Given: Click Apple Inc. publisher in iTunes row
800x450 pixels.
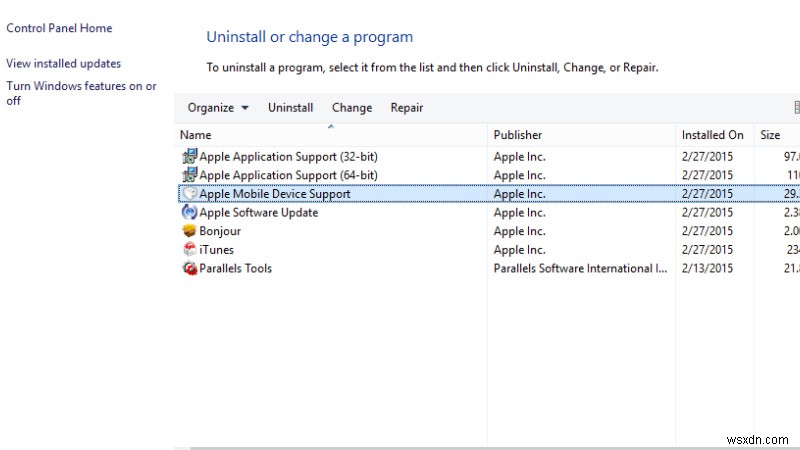Looking at the screenshot, I should [x=519, y=249].
